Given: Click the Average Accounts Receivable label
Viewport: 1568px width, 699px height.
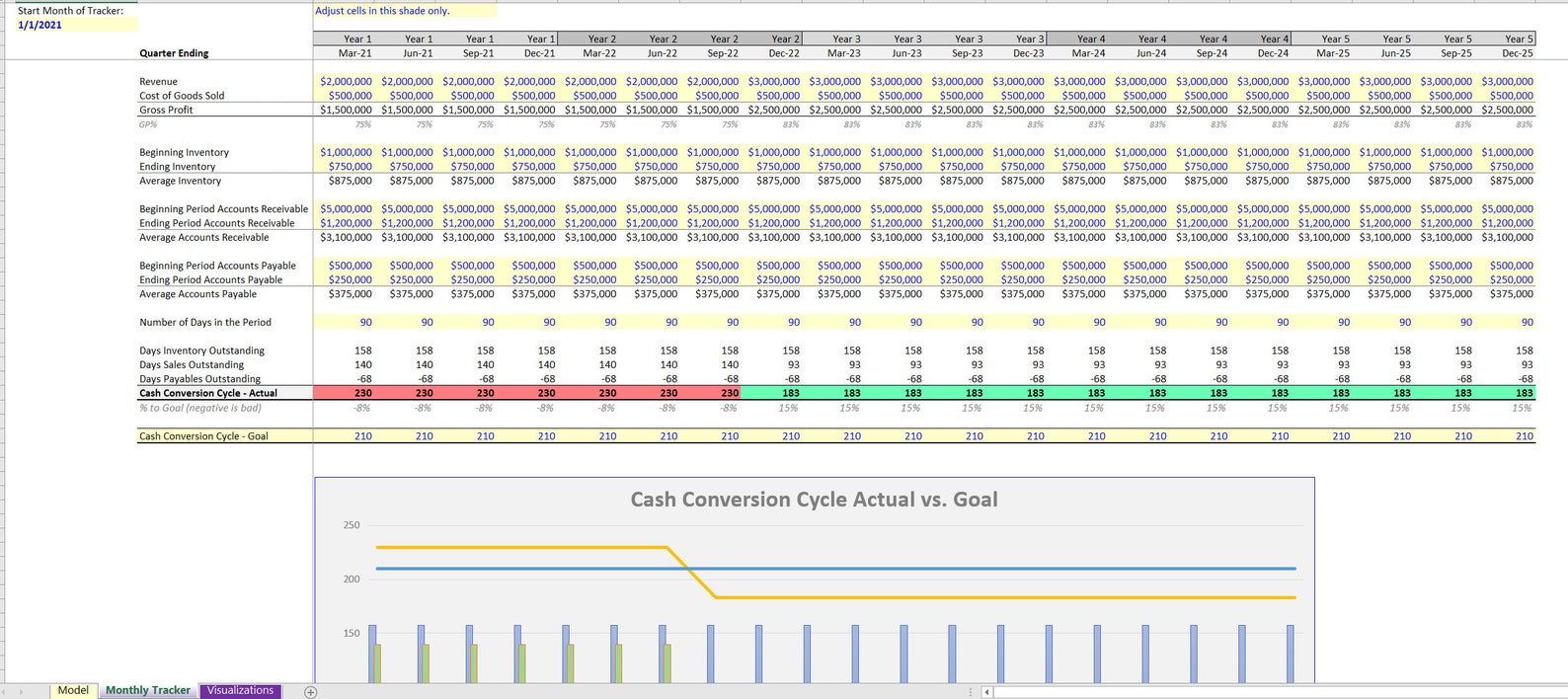Looking at the screenshot, I should point(203,237).
